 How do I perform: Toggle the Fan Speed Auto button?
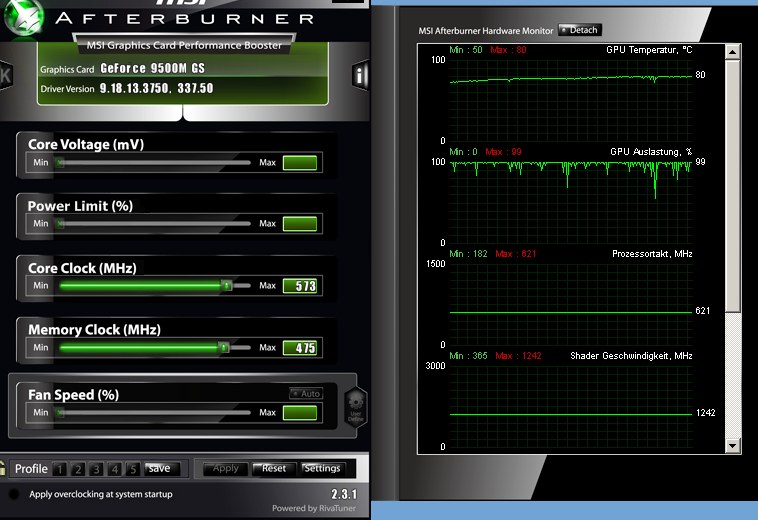pos(306,393)
